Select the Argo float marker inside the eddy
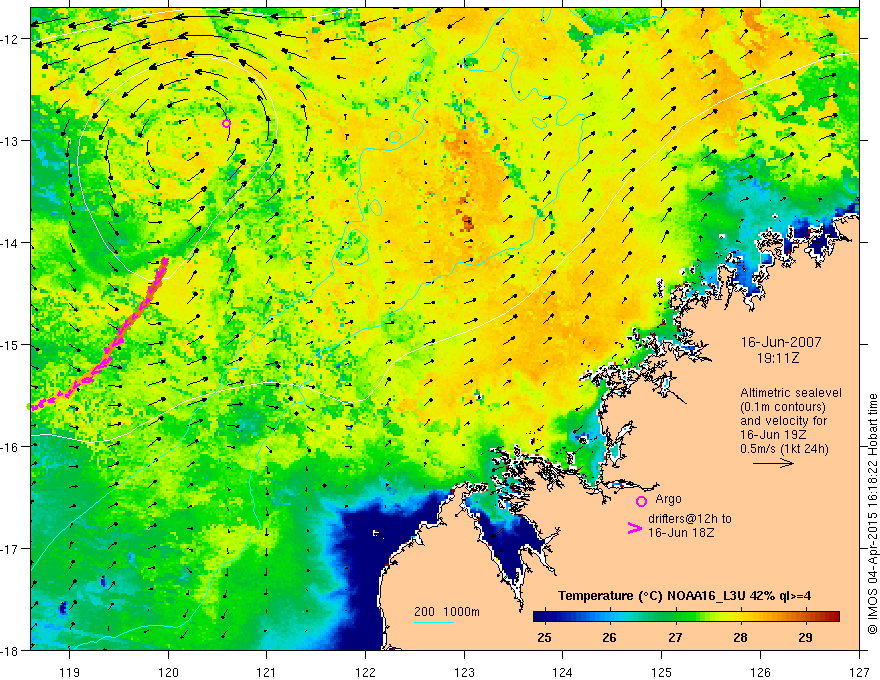 coord(226,123)
